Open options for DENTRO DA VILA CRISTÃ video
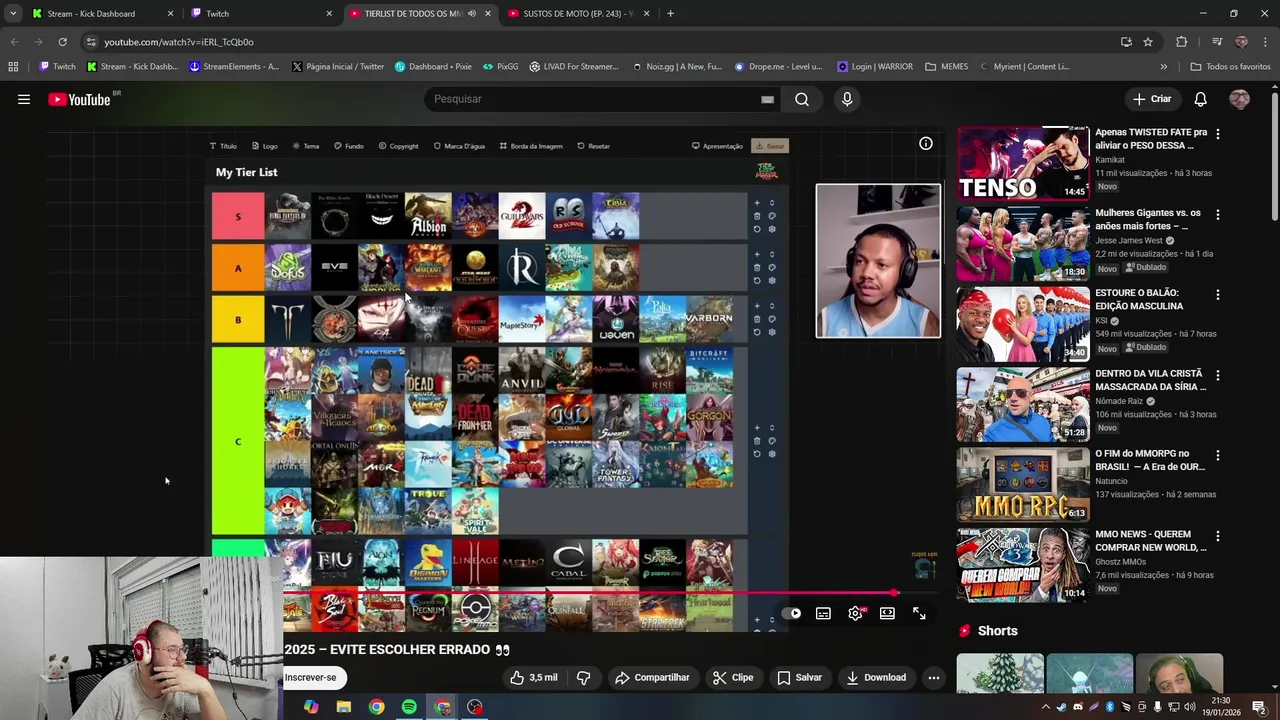Screen dimensions: 1280x720 click(1217, 375)
